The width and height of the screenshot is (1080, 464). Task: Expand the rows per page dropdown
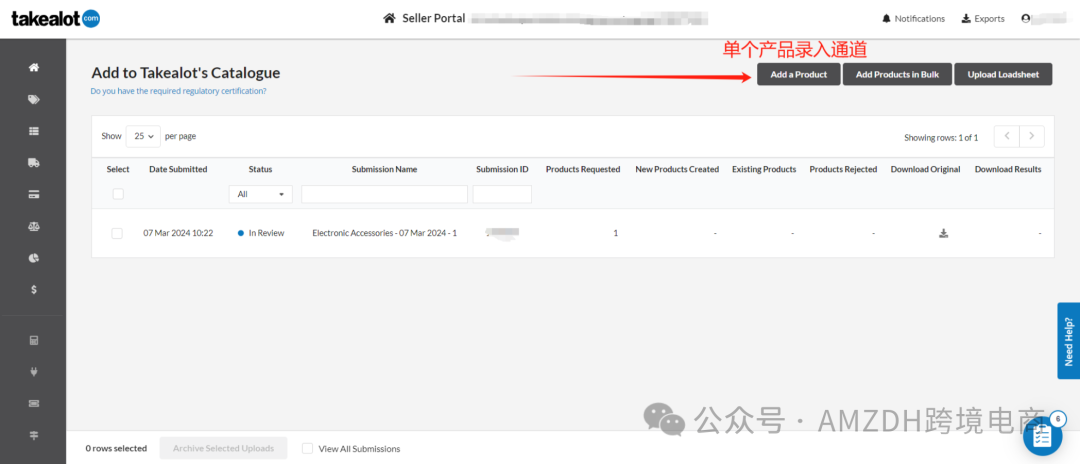(143, 136)
